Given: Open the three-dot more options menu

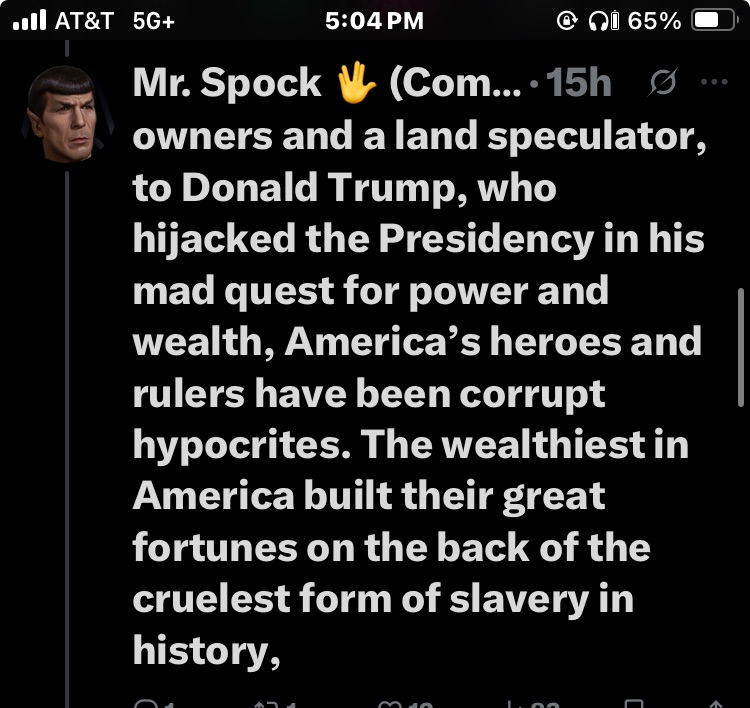Looking at the screenshot, I should 714,83.
